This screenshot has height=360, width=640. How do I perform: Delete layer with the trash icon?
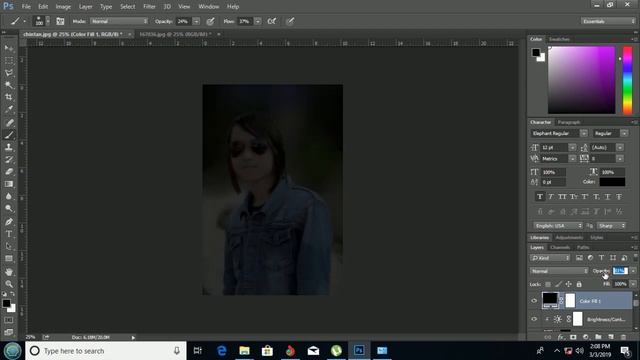(623, 337)
